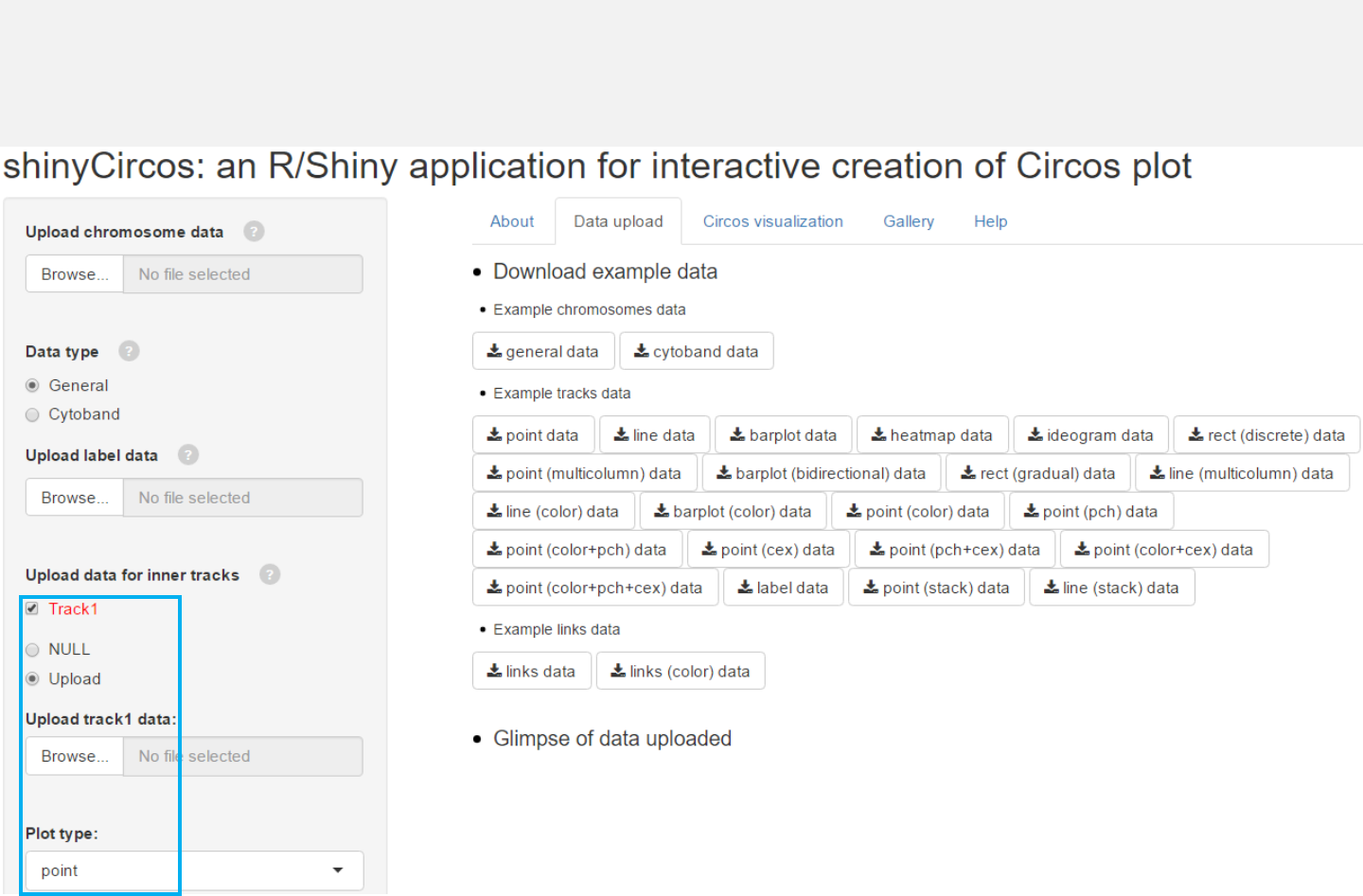
Task: Open the About tab
Action: tap(512, 221)
